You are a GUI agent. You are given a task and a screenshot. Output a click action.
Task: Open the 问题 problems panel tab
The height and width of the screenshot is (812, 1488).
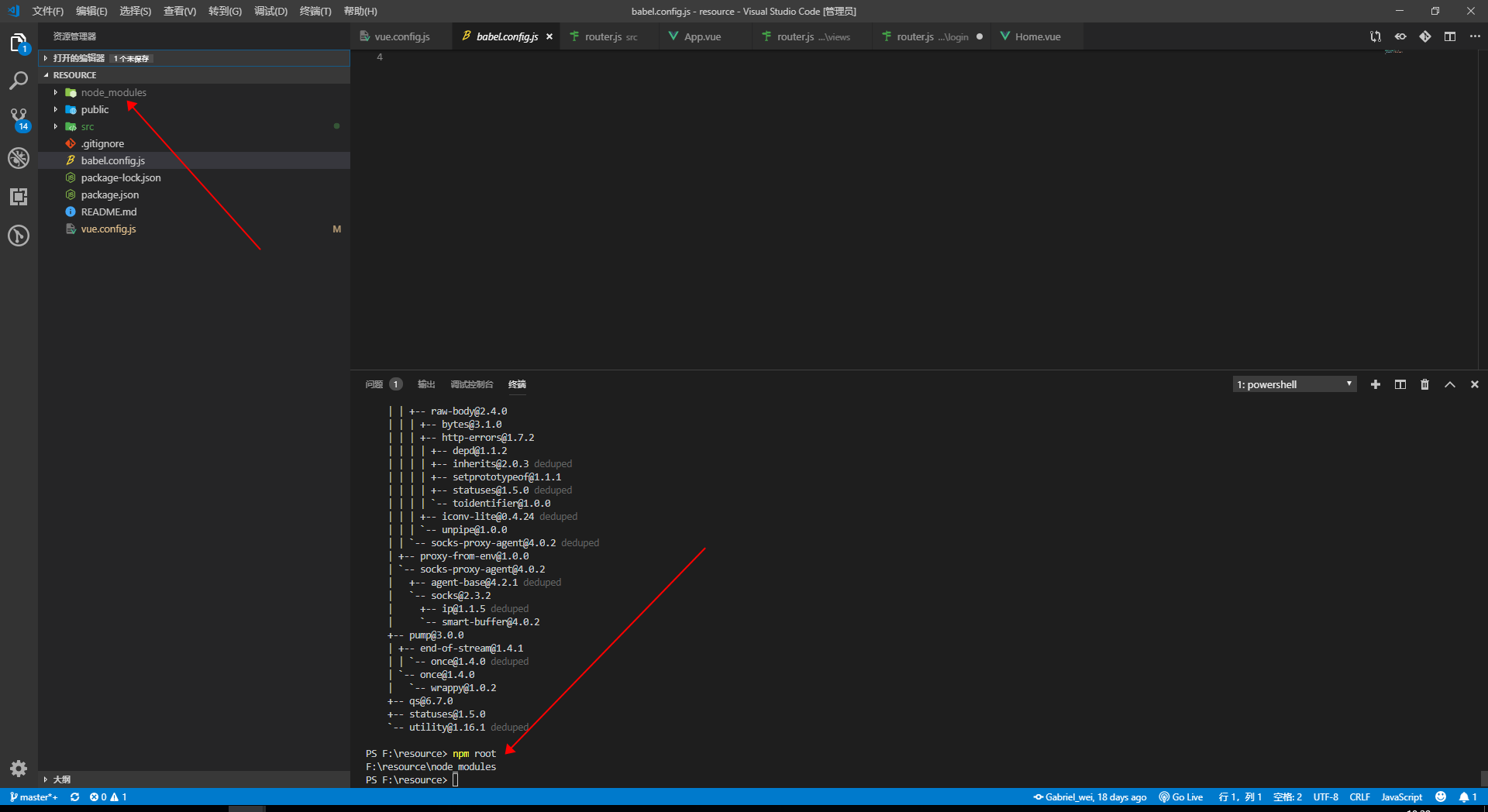pyautogui.click(x=383, y=384)
